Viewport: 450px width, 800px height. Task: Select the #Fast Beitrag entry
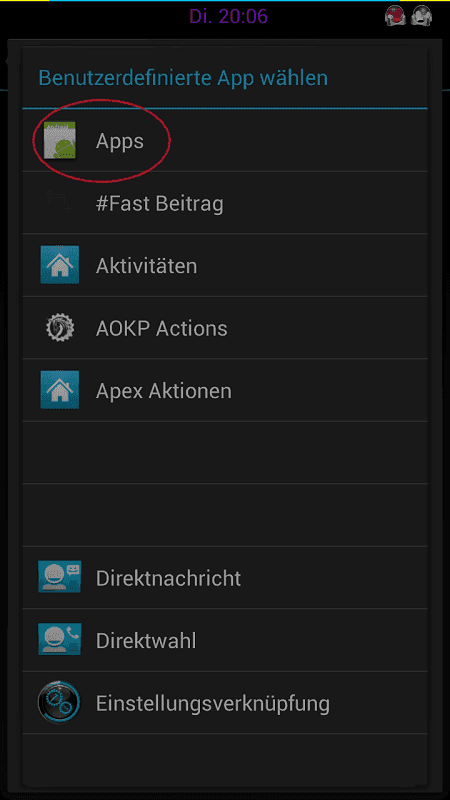pyautogui.click(x=224, y=203)
